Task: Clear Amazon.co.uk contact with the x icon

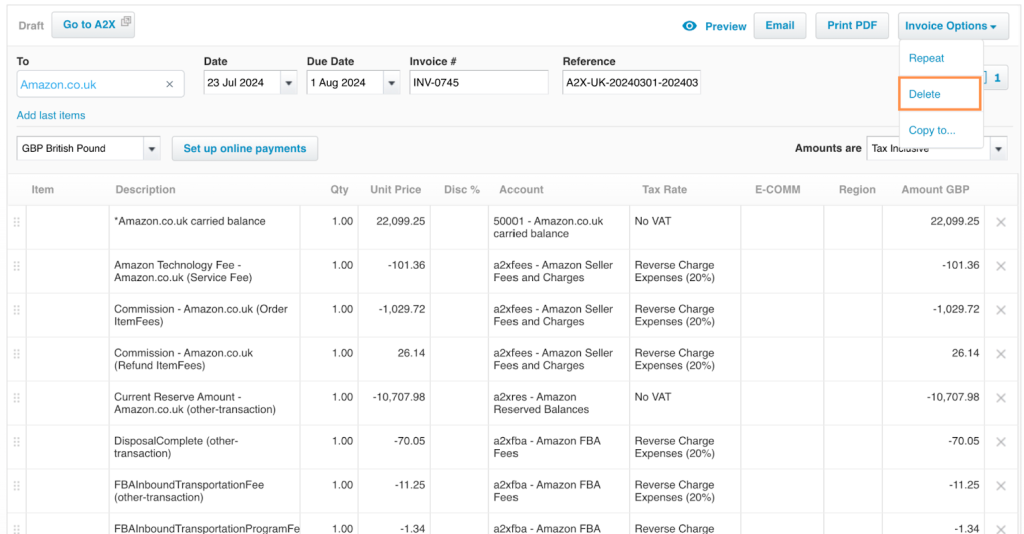Action: click(170, 85)
